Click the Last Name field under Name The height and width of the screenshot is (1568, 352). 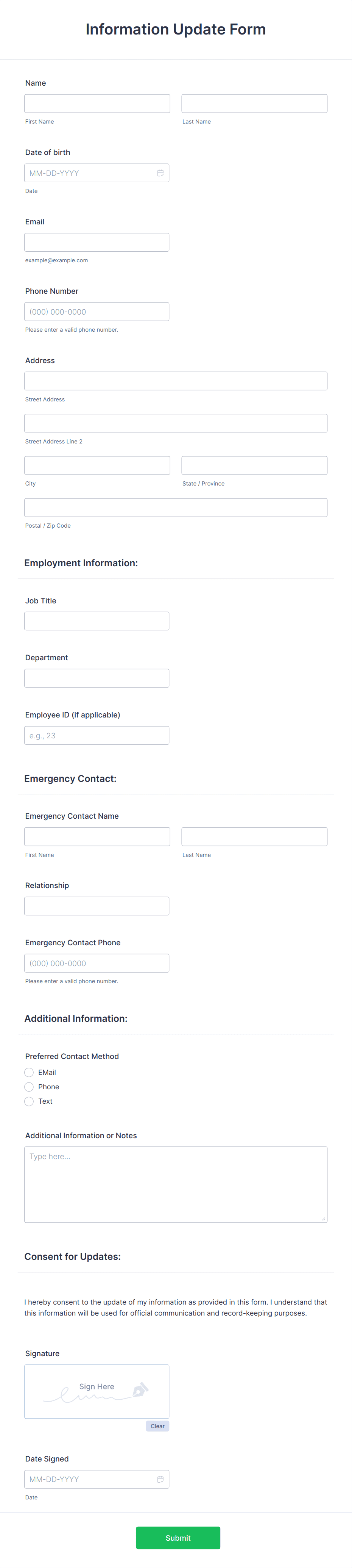(x=254, y=103)
